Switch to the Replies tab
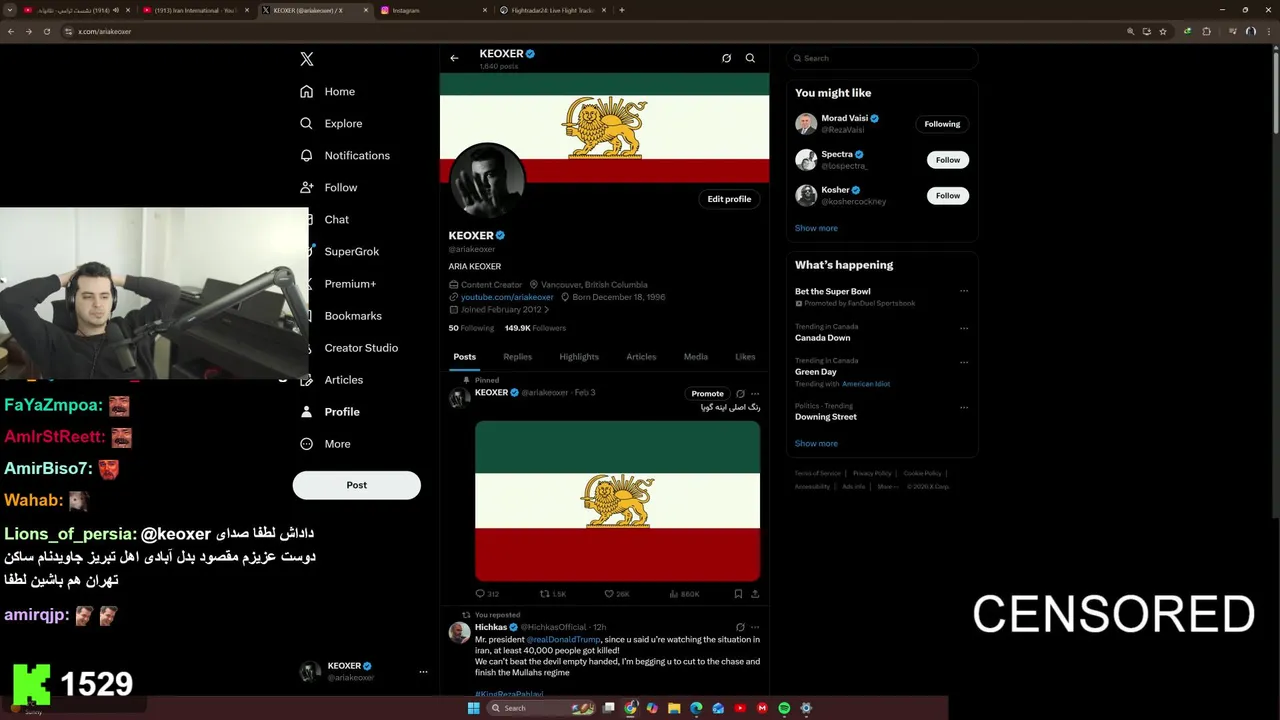The width and height of the screenshot is (1280, 720). (518, 357)
